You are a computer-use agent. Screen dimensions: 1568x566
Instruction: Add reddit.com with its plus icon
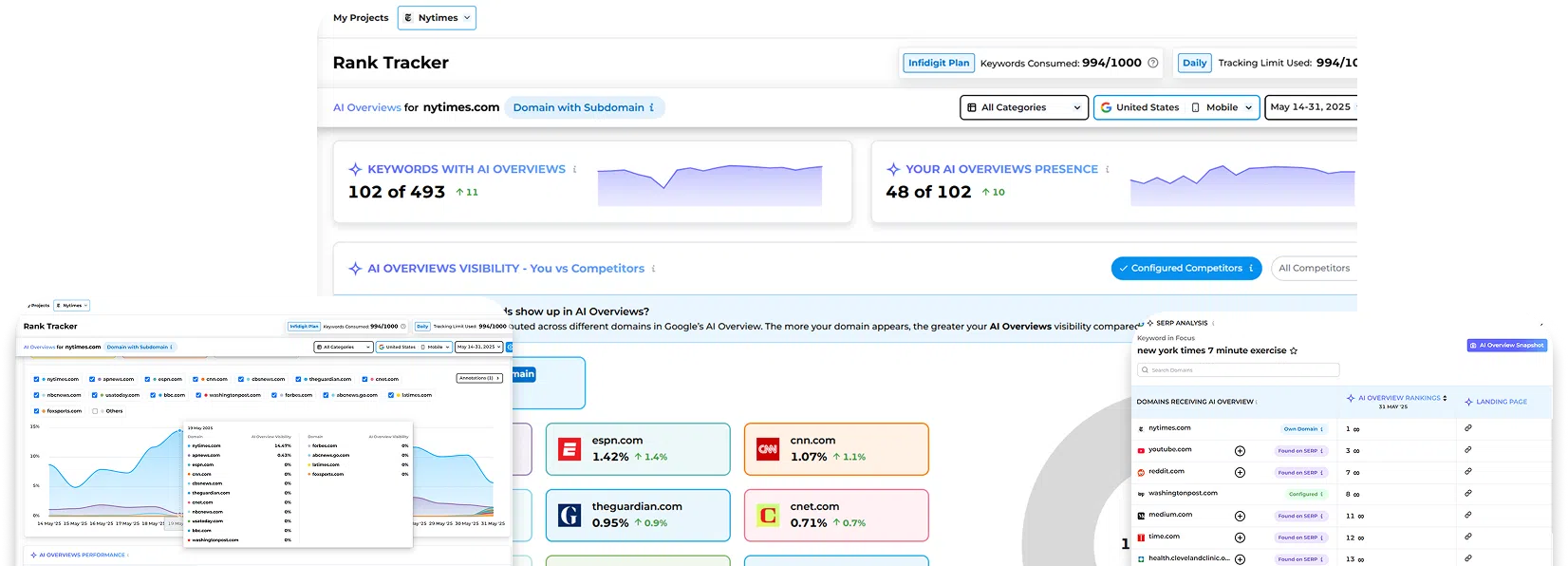pyautogui.click(x=1240, y=472)
